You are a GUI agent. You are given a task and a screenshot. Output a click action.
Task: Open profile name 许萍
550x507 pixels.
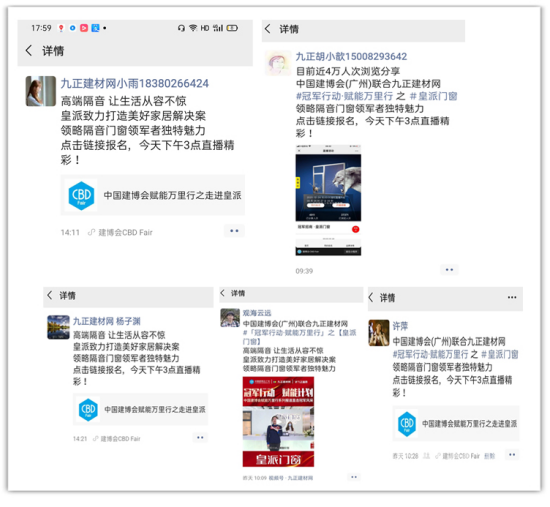[x=400, y=326]
